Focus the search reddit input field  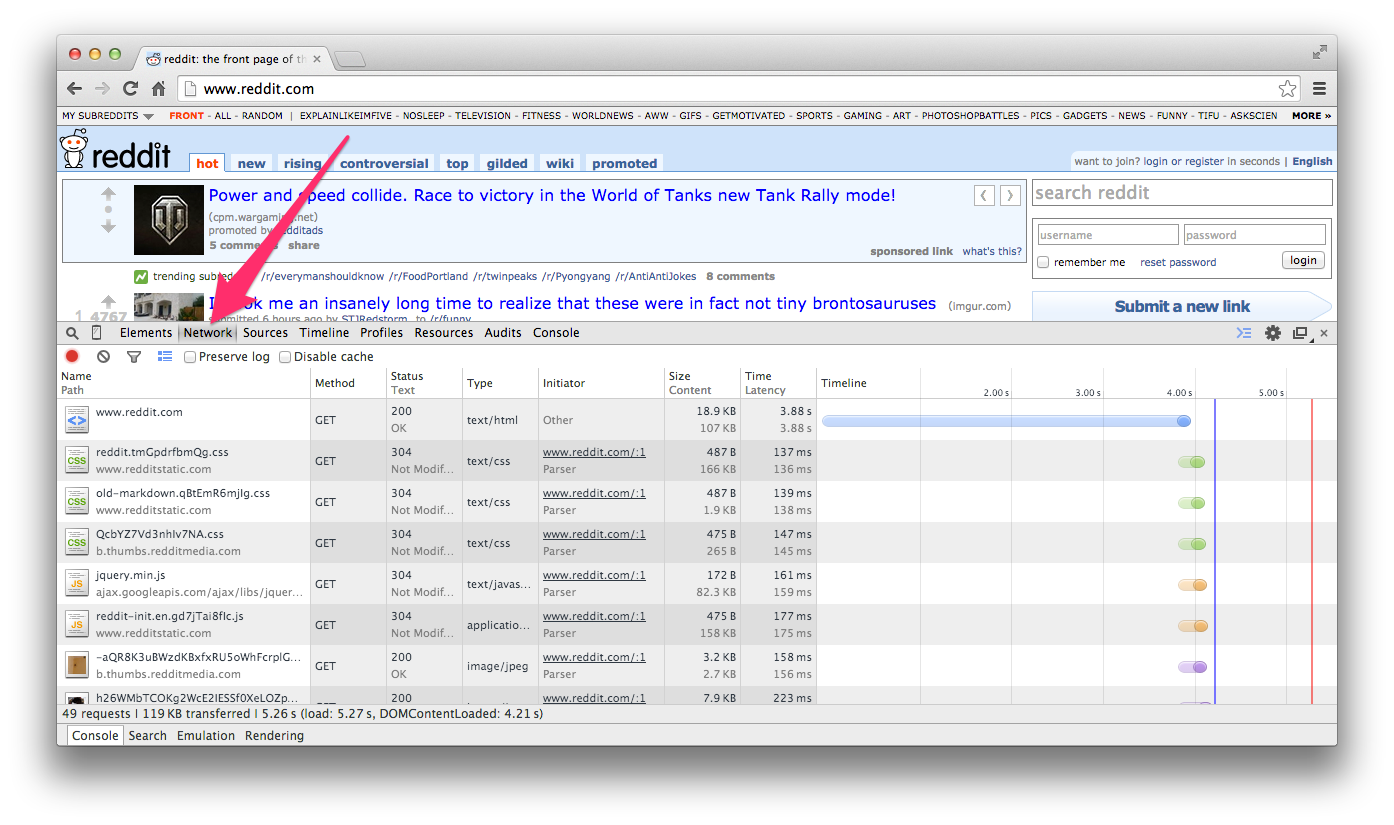pos(1181,193)
